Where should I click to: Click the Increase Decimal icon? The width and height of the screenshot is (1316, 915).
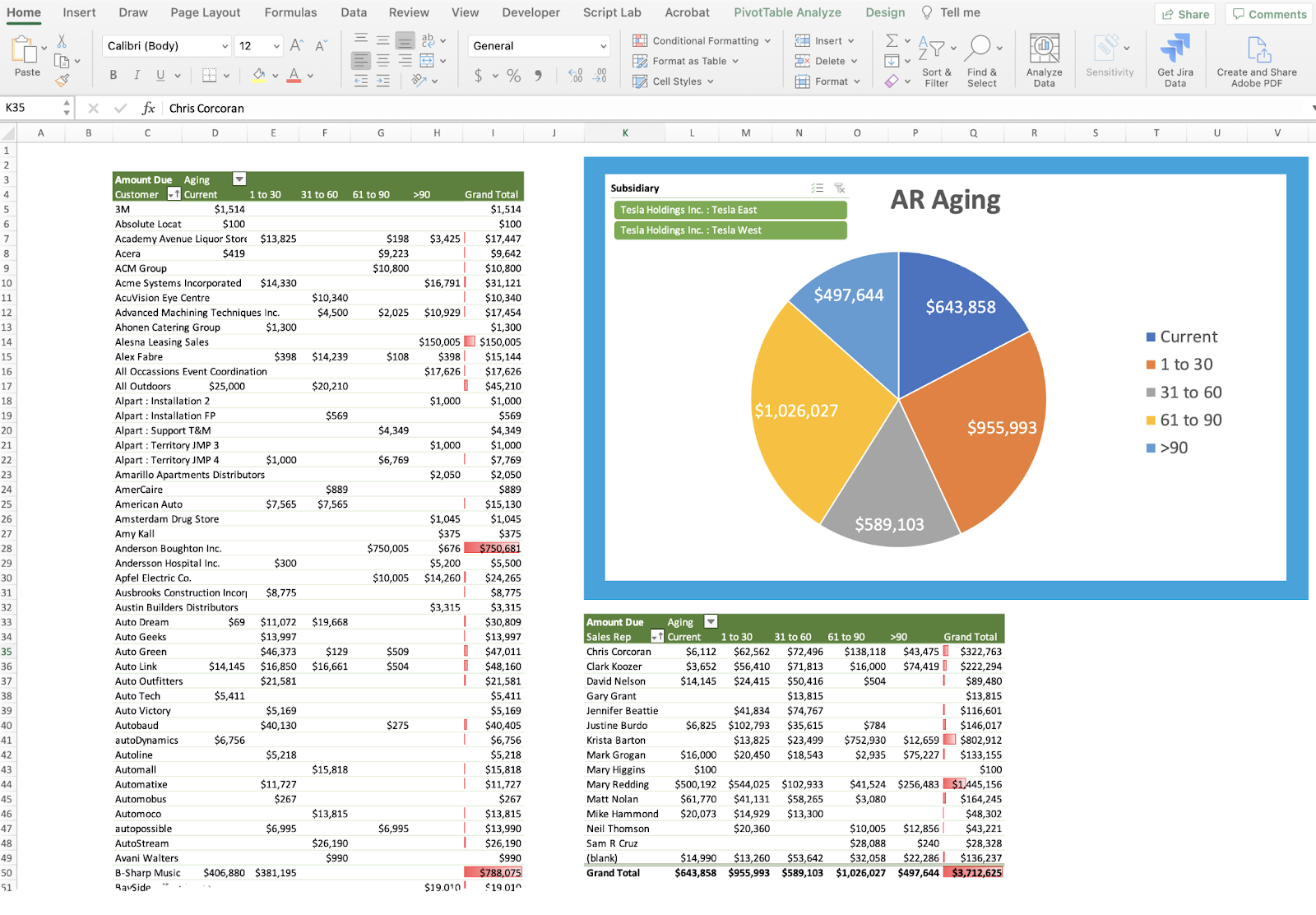pyautogui.click(x=576, y=76)
